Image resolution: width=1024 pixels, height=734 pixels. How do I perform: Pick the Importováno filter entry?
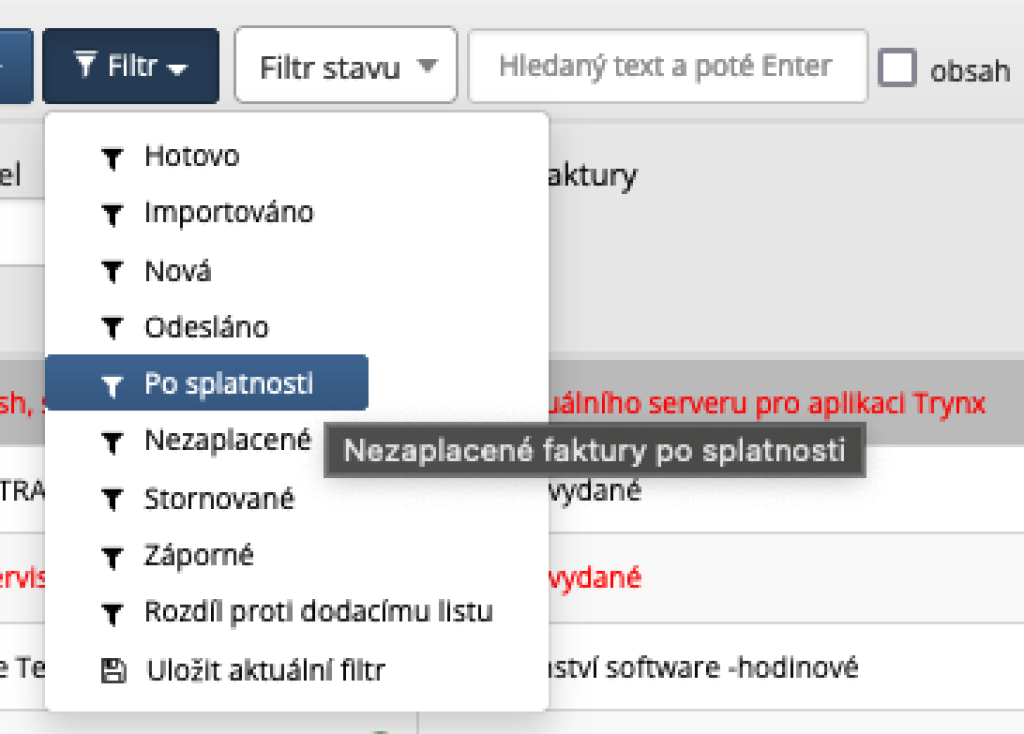click(x=228, y=213)
